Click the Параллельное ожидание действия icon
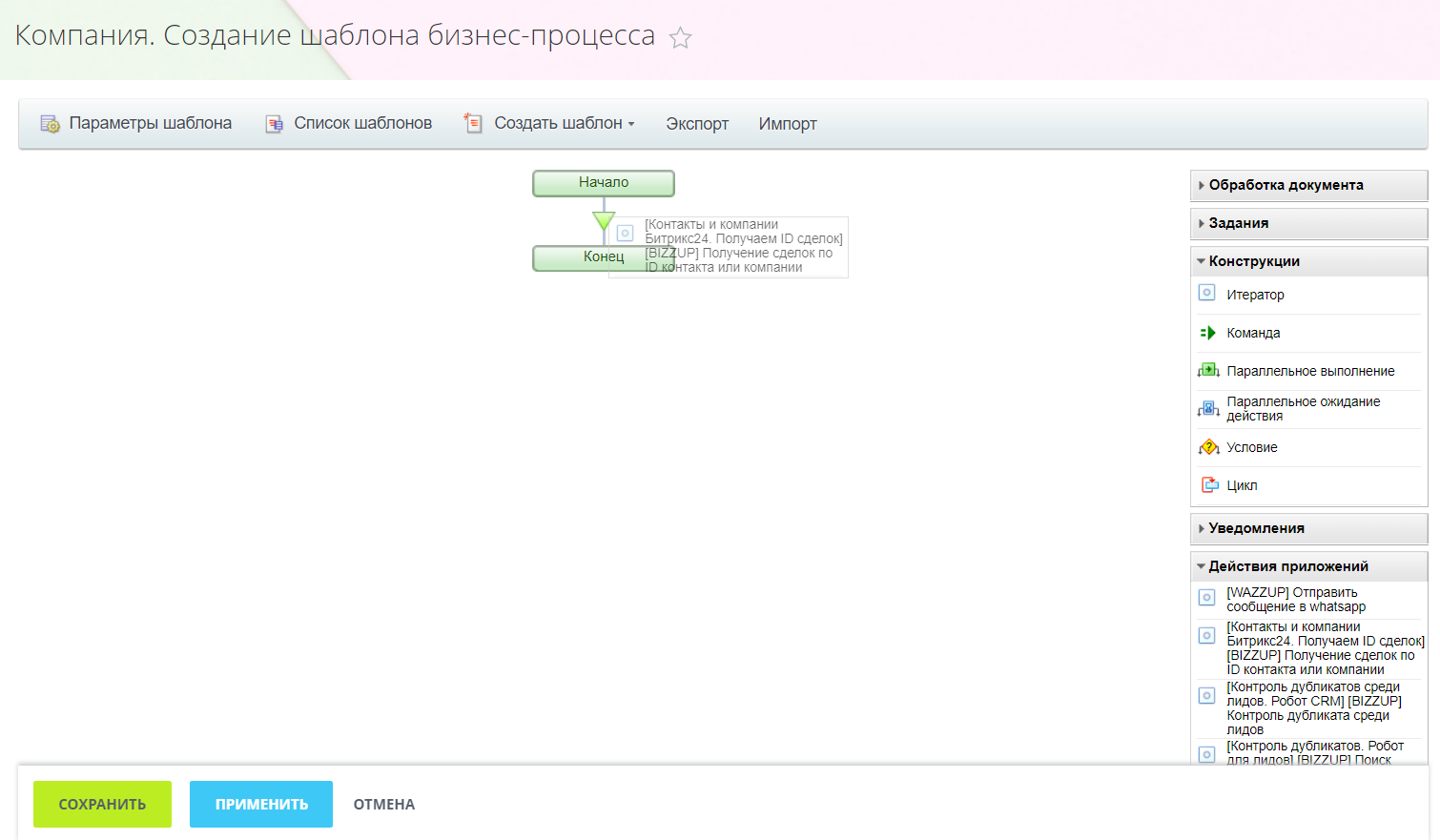 pyautogui.click(x=1208, y=409)
